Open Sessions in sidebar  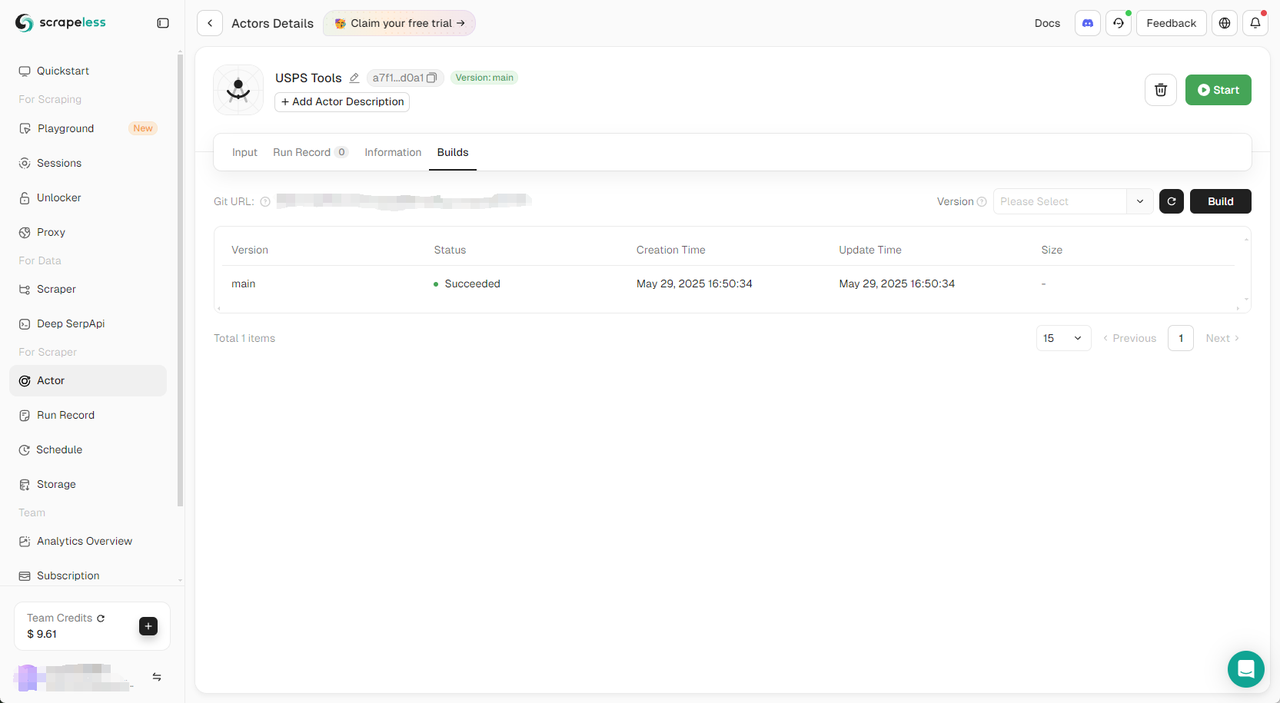tap(88, 163)
